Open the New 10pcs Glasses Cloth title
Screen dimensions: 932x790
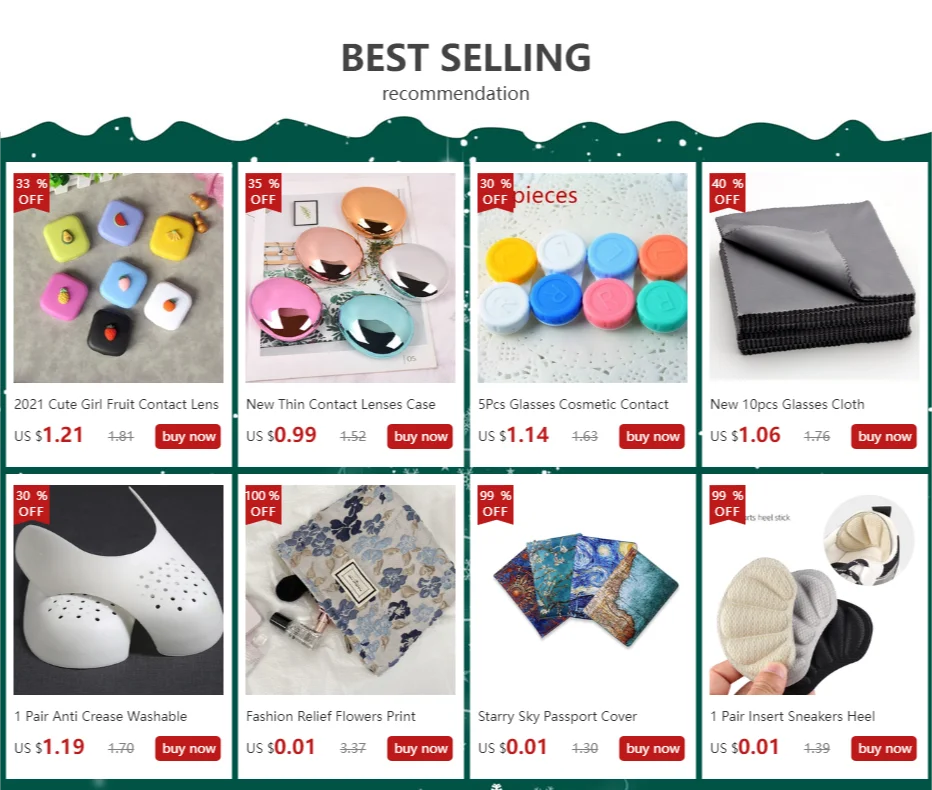[x=787, y=404]
